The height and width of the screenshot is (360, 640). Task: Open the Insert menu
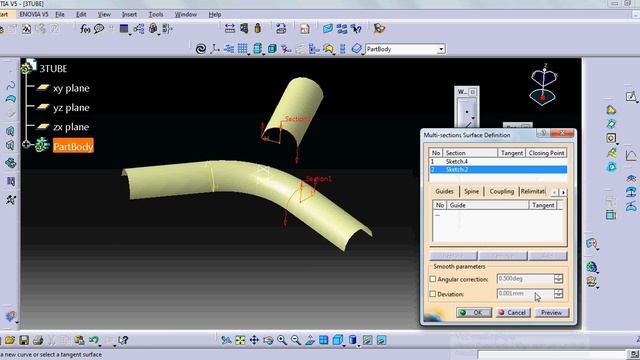129,14
